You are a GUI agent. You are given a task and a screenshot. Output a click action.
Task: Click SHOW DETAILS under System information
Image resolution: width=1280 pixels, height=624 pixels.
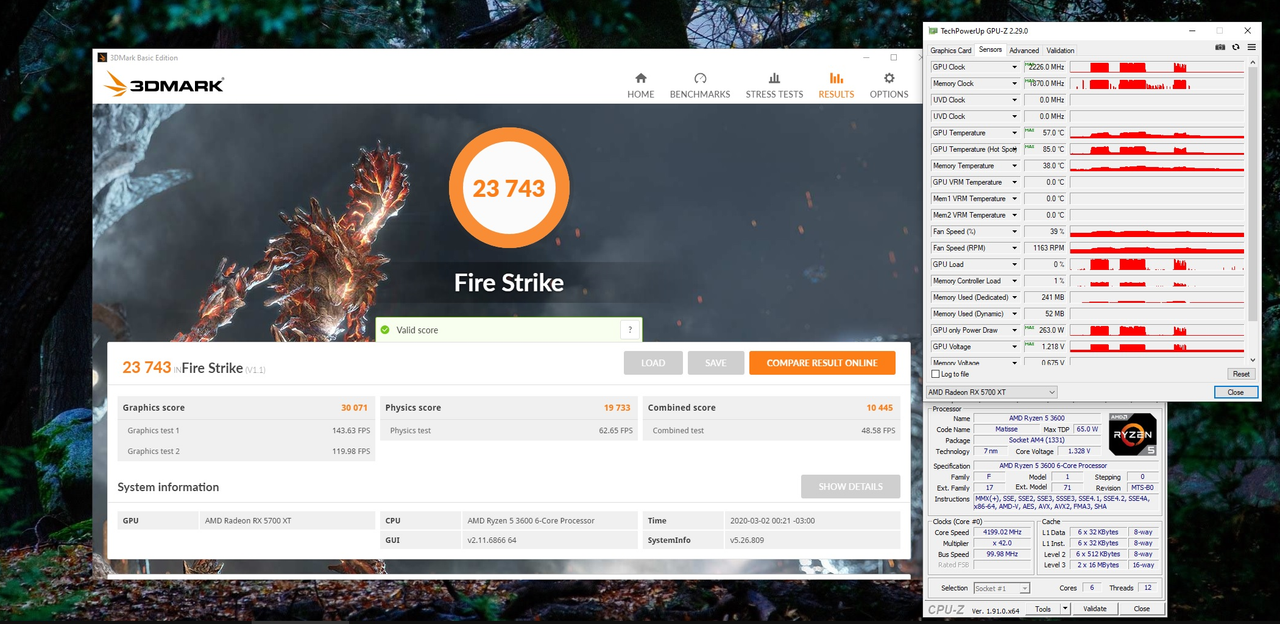(850, 487)
